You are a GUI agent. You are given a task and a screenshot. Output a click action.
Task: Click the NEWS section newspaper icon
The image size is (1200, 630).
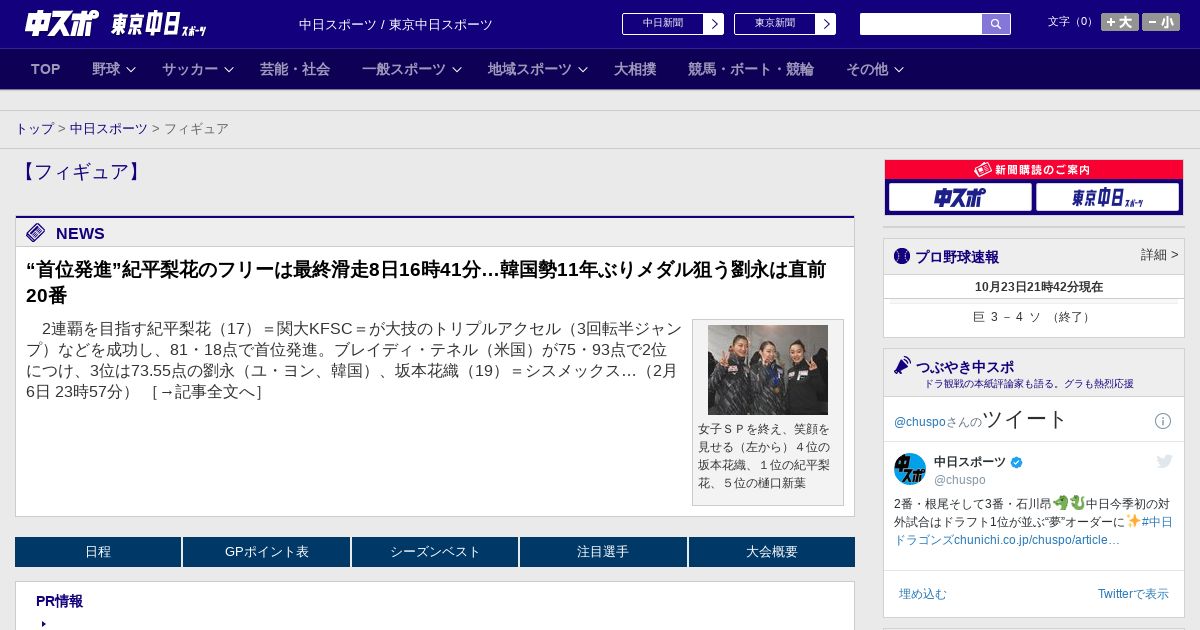click(x=36, y=233)
